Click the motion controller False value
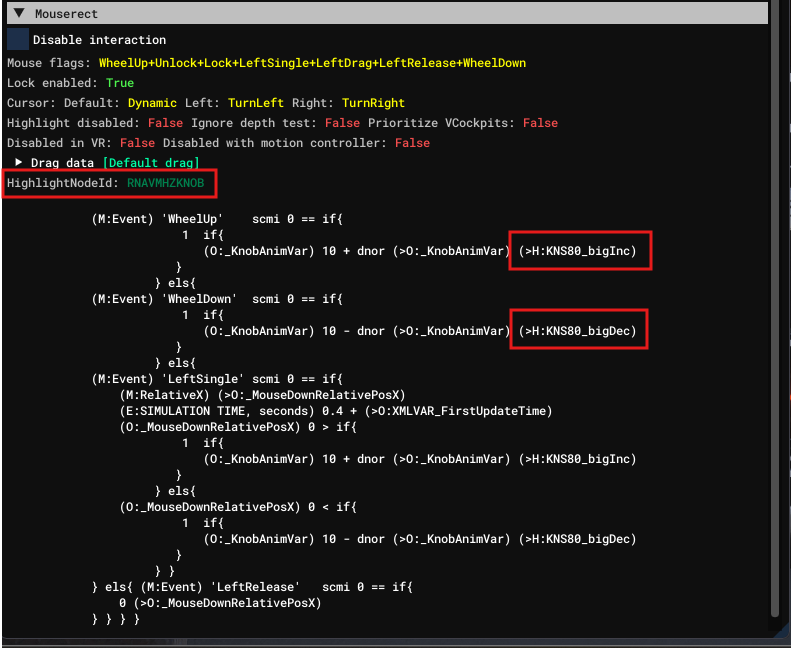The height and width of the screenshot is (648, 791). (x=412, y=143)
